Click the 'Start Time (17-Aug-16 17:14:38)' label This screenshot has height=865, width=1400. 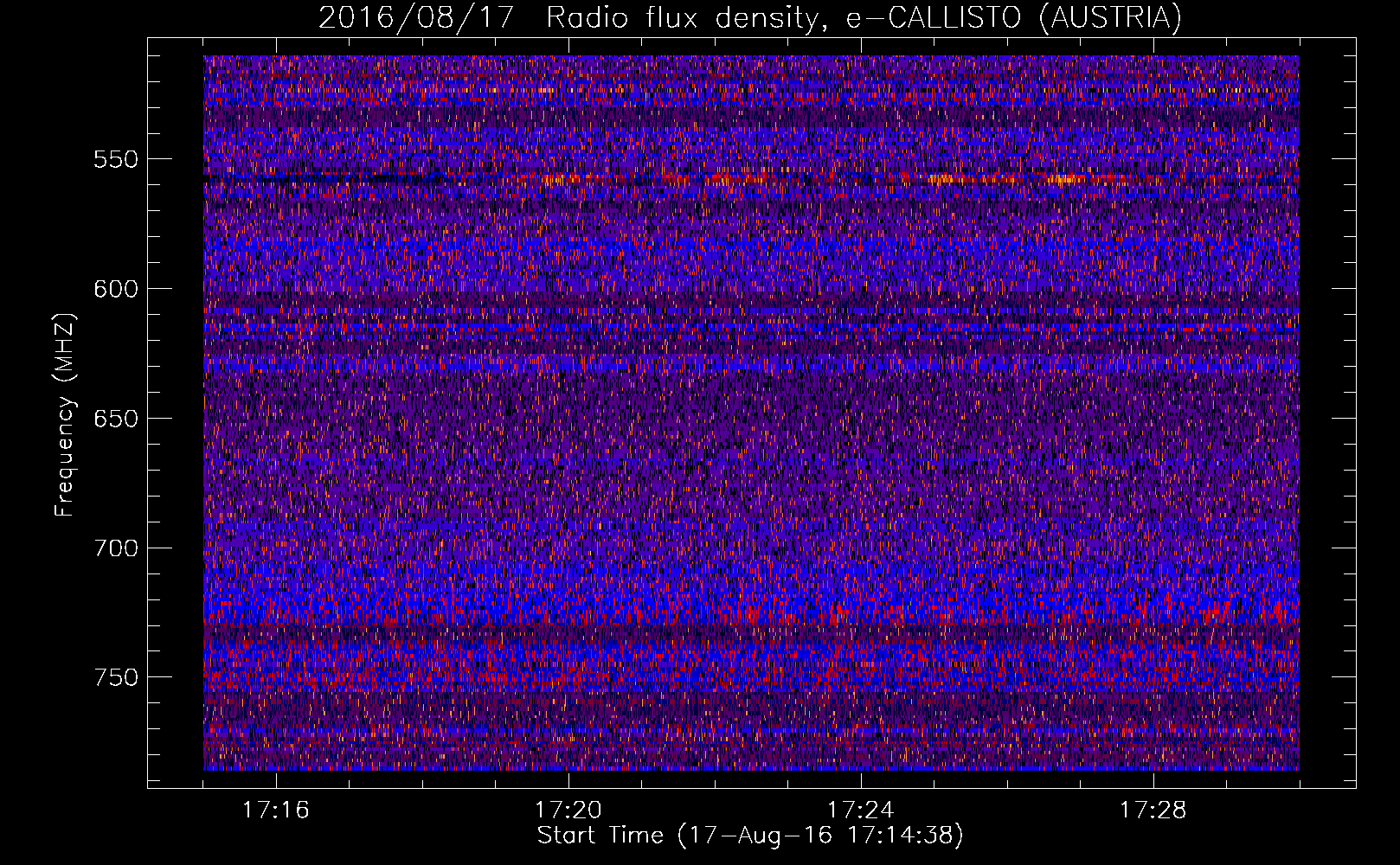click(750, 836)
